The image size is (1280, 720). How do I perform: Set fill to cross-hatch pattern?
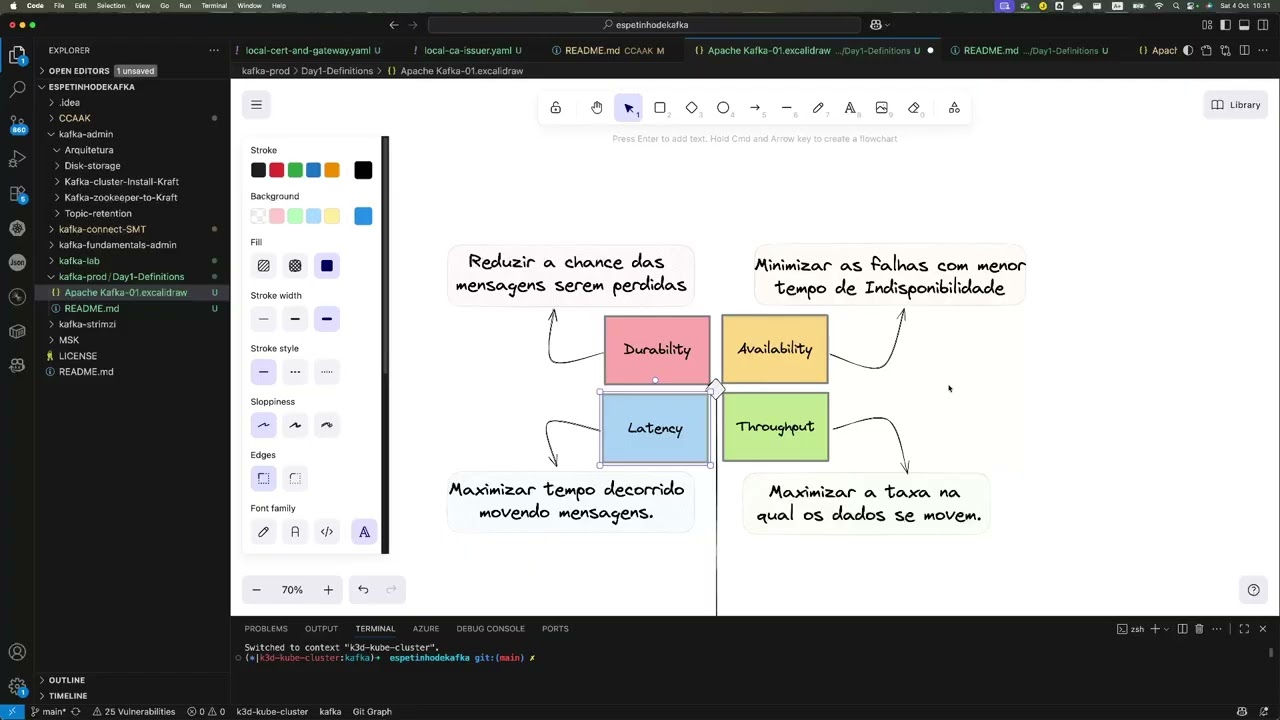[x=295, y=266]
